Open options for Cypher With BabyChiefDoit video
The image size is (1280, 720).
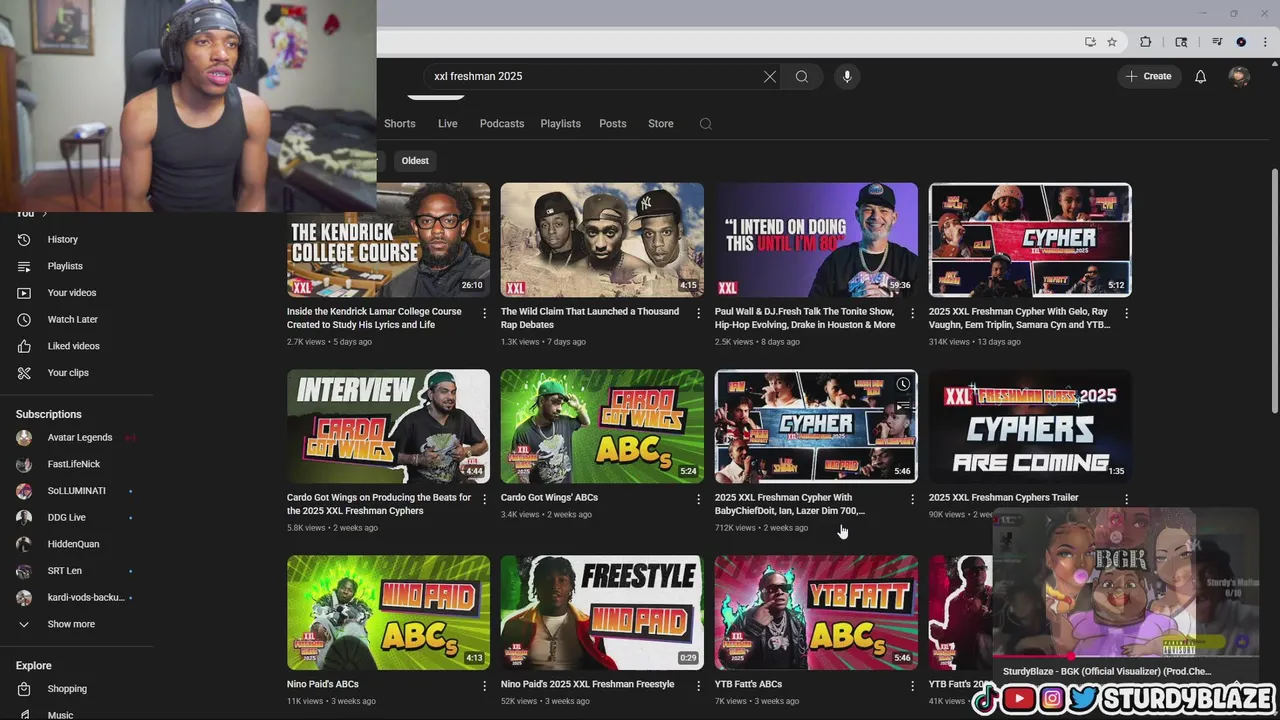click(912, 499)
